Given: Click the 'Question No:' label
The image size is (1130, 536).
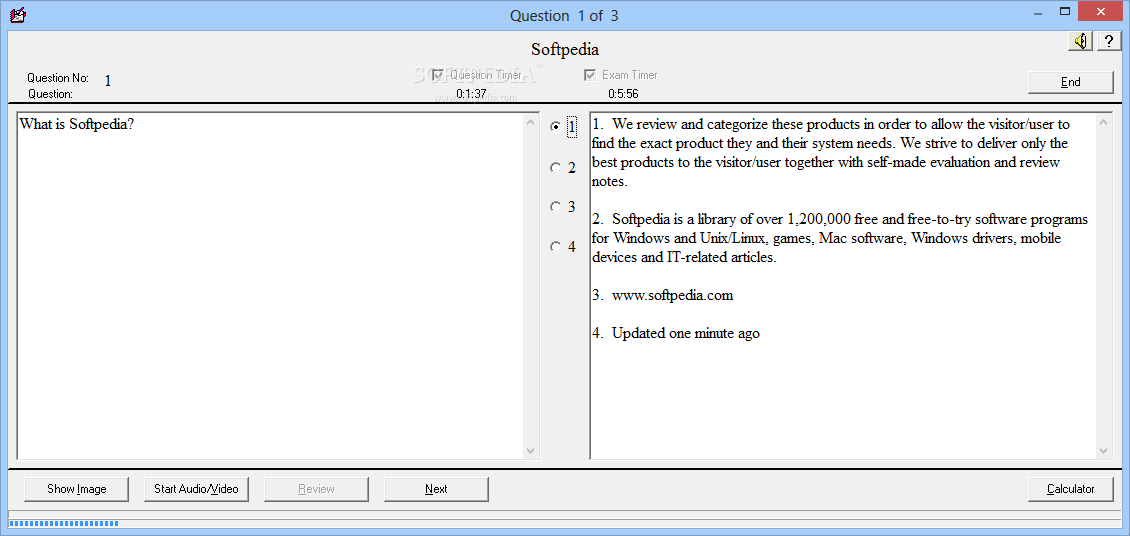Looking at the screenshot, I should [58, 78].
